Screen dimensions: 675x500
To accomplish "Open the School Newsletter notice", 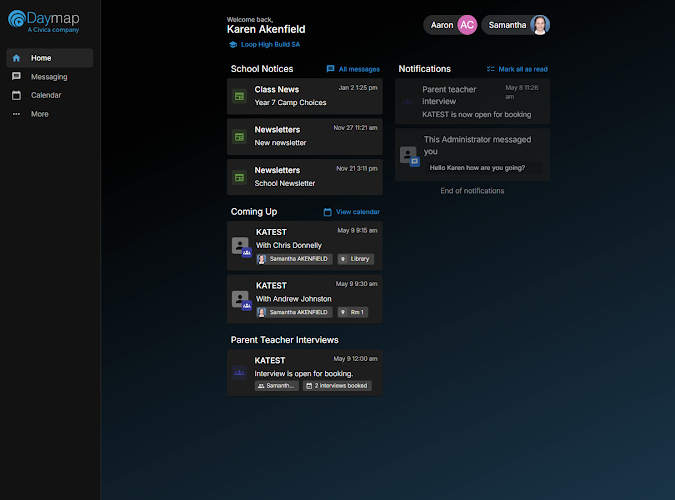I will pos(305,177).
